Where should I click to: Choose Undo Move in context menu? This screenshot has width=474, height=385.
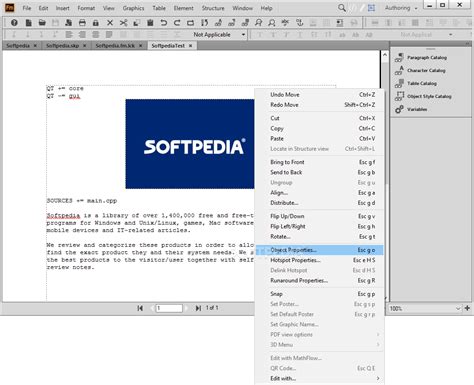coord(320,95)
